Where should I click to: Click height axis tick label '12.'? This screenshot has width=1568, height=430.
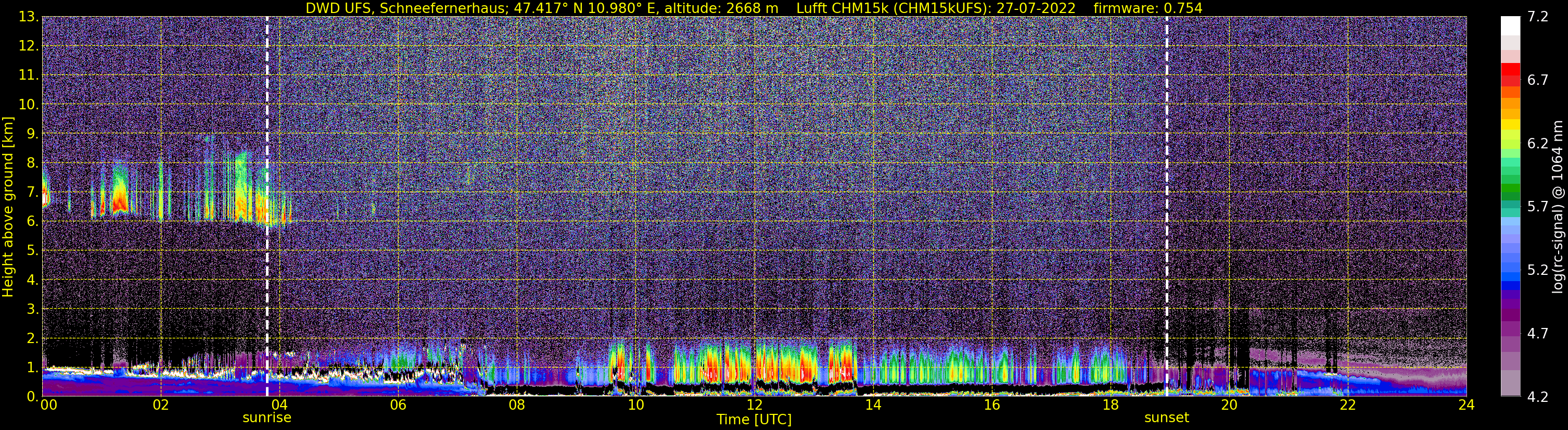[29, 46]
